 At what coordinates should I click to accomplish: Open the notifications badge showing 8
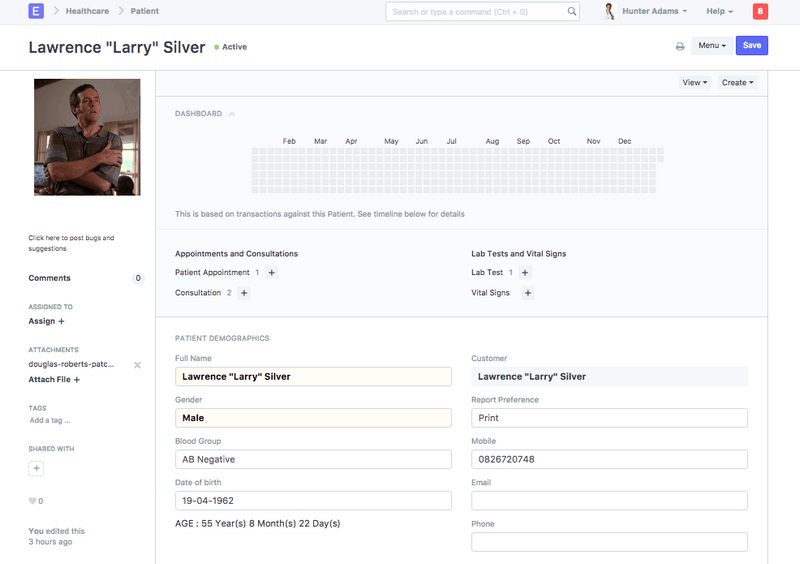click(x=760, y=11)
